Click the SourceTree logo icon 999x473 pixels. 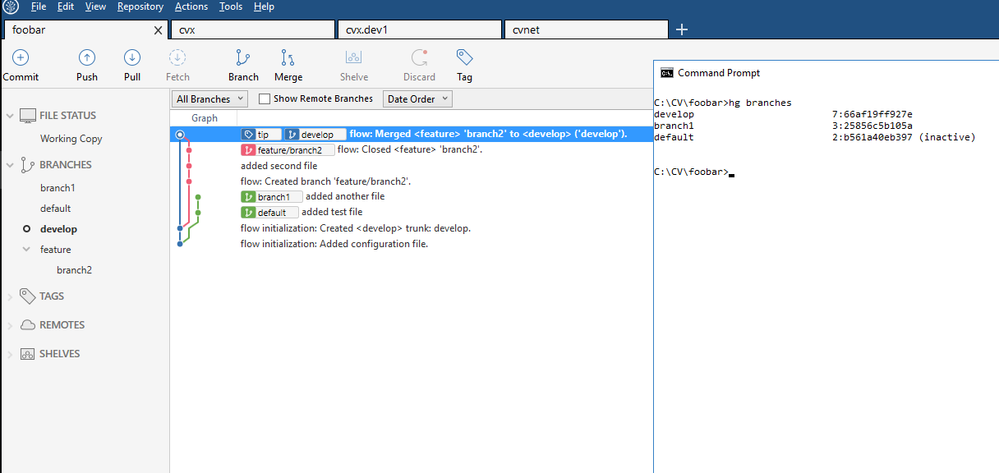pos(11,7)
